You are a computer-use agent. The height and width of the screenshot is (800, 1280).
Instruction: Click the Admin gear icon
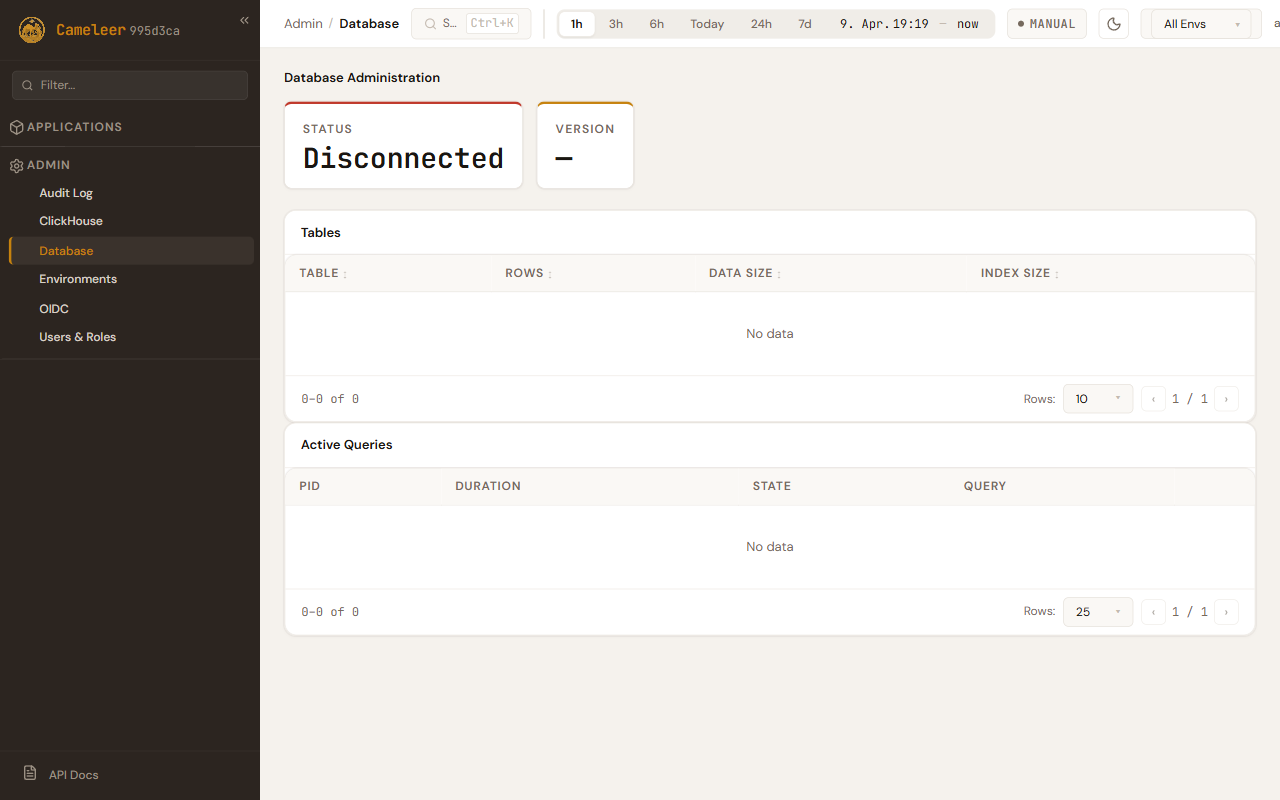coord(16,165)
